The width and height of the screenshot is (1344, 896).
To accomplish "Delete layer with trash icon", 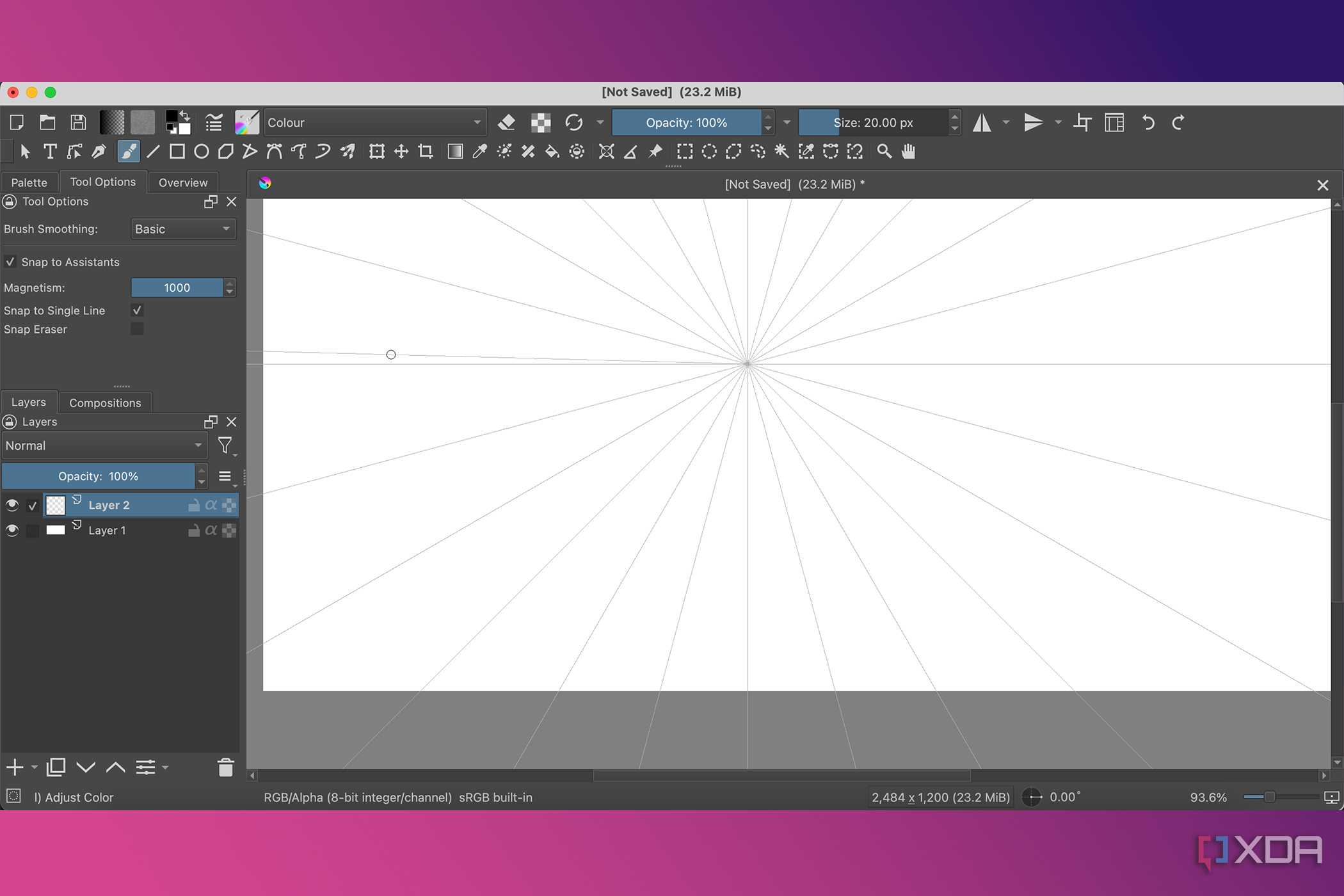I will pos(225,767).
